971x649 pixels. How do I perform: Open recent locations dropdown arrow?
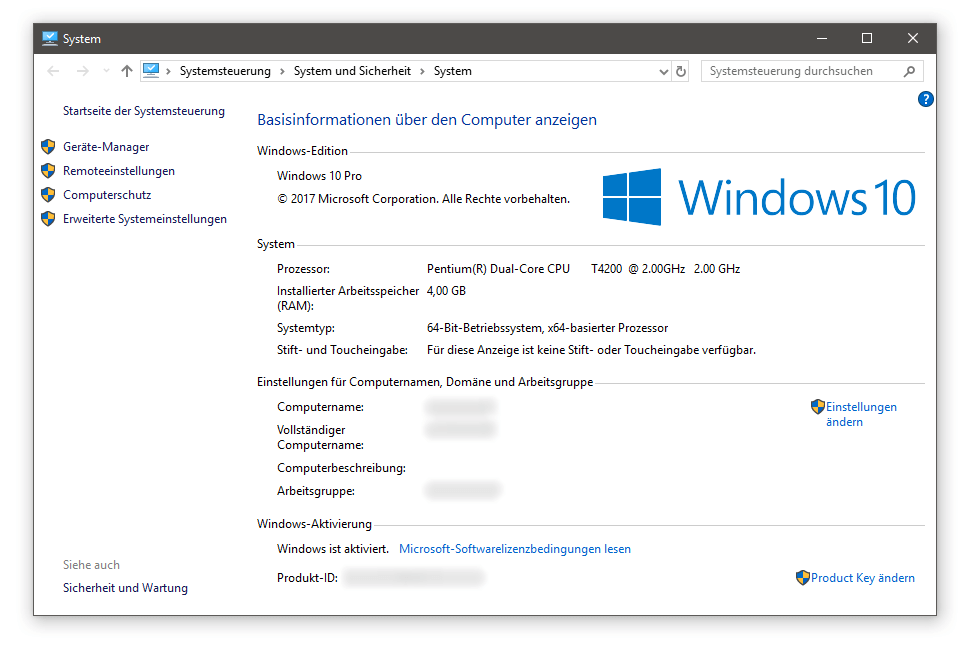(106, 71)
